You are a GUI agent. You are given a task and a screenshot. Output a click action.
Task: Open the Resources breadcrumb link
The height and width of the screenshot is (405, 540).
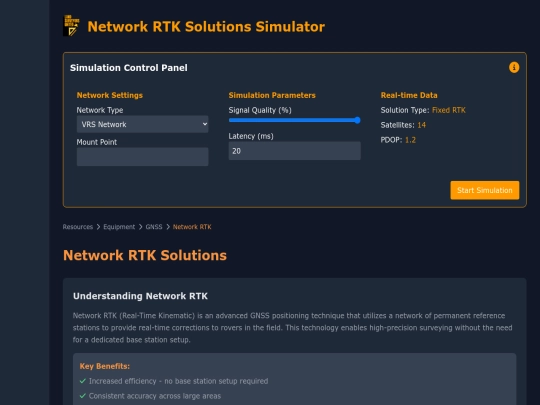[78, 227]
